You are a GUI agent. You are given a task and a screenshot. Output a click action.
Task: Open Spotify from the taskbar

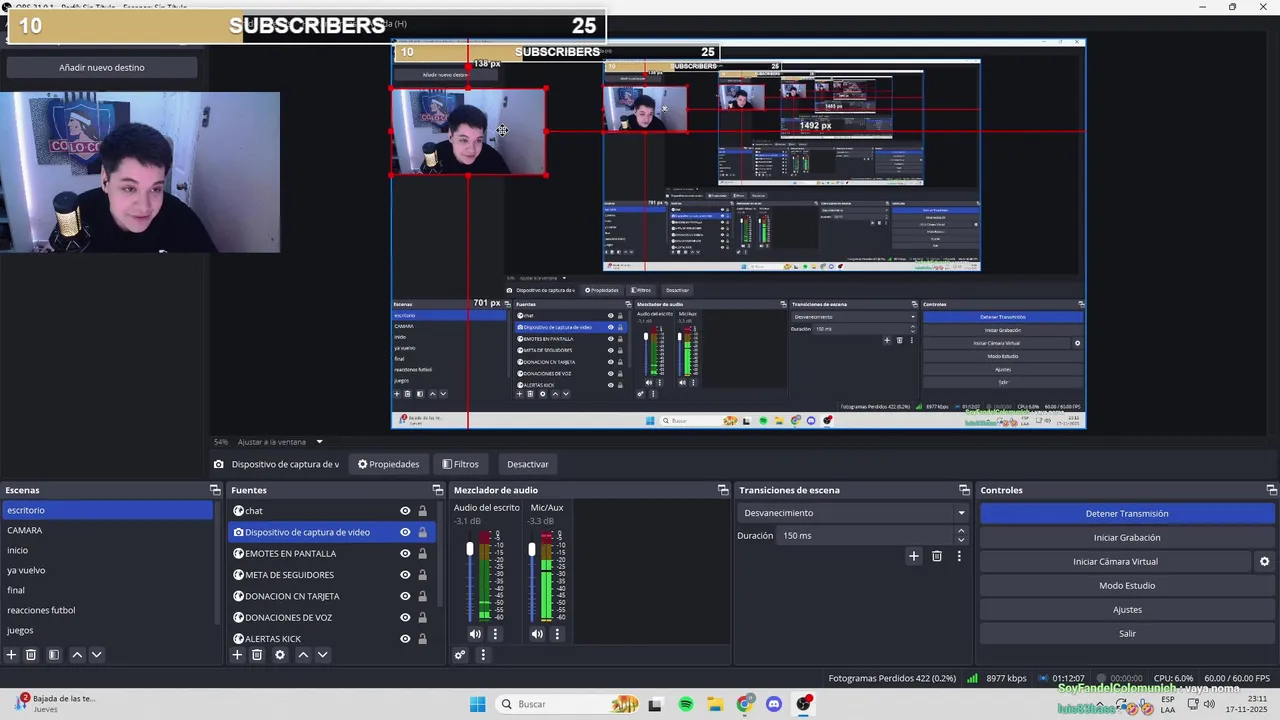686,704
